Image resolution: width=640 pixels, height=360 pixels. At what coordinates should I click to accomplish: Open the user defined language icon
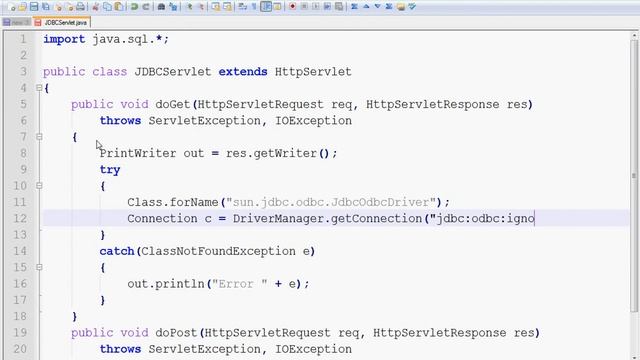(278, 7)
